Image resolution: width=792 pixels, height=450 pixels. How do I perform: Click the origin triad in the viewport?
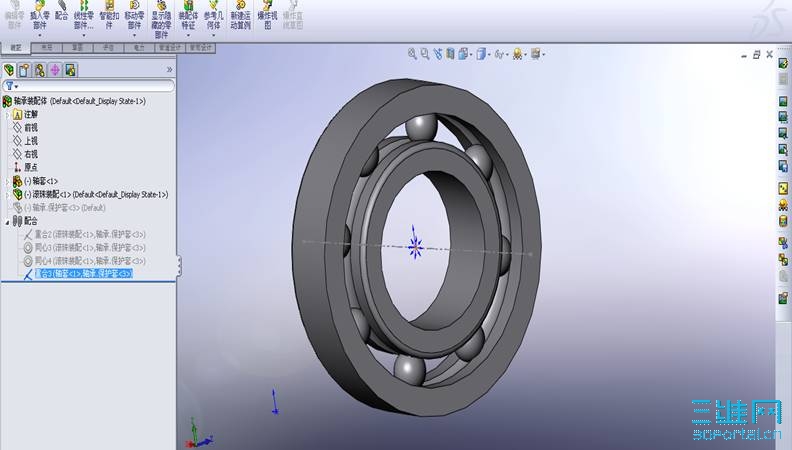coord(415,246)
